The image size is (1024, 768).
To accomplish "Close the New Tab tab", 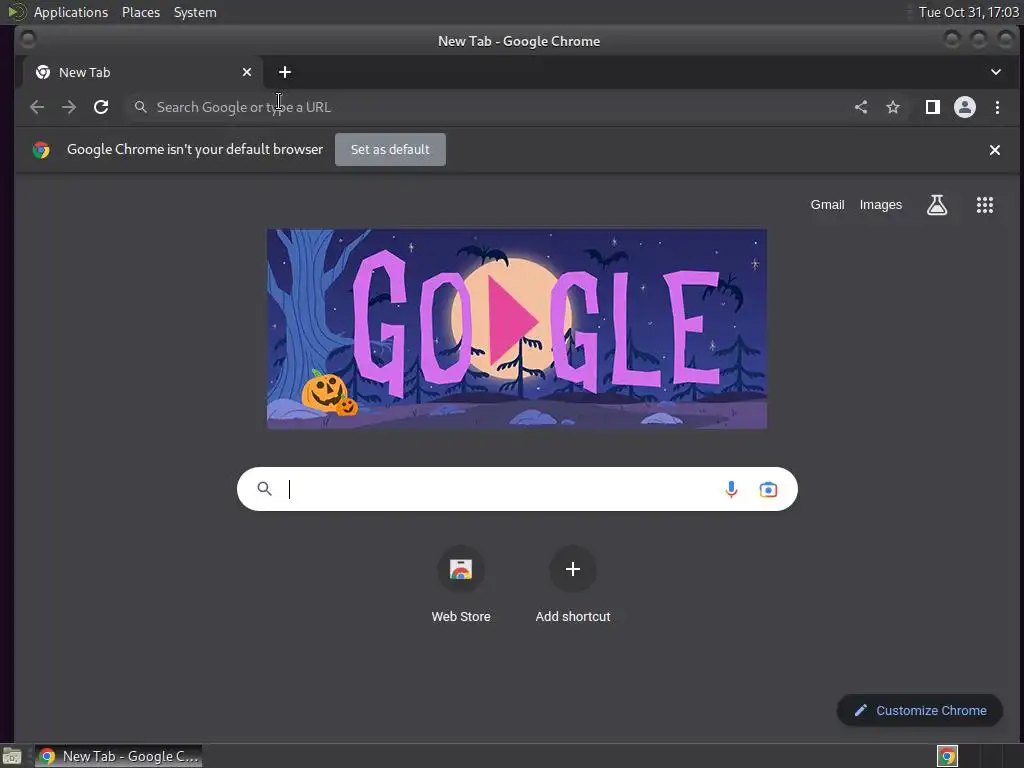I will 247,72.
